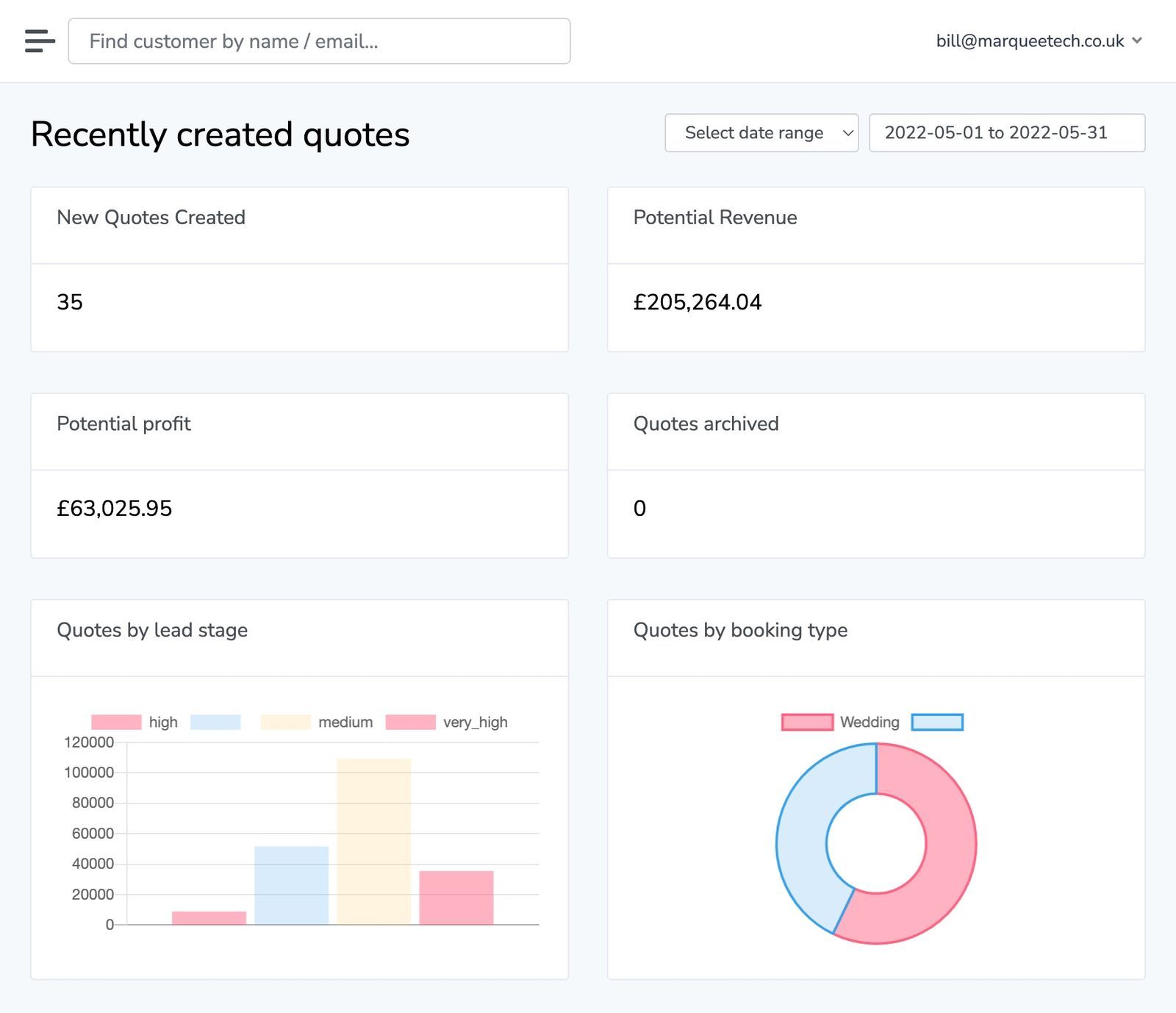Open the bill@marqueetech.co.uk account dropdown
The height and width of the screenshot is (1013, 1176).
(1039, 41)
